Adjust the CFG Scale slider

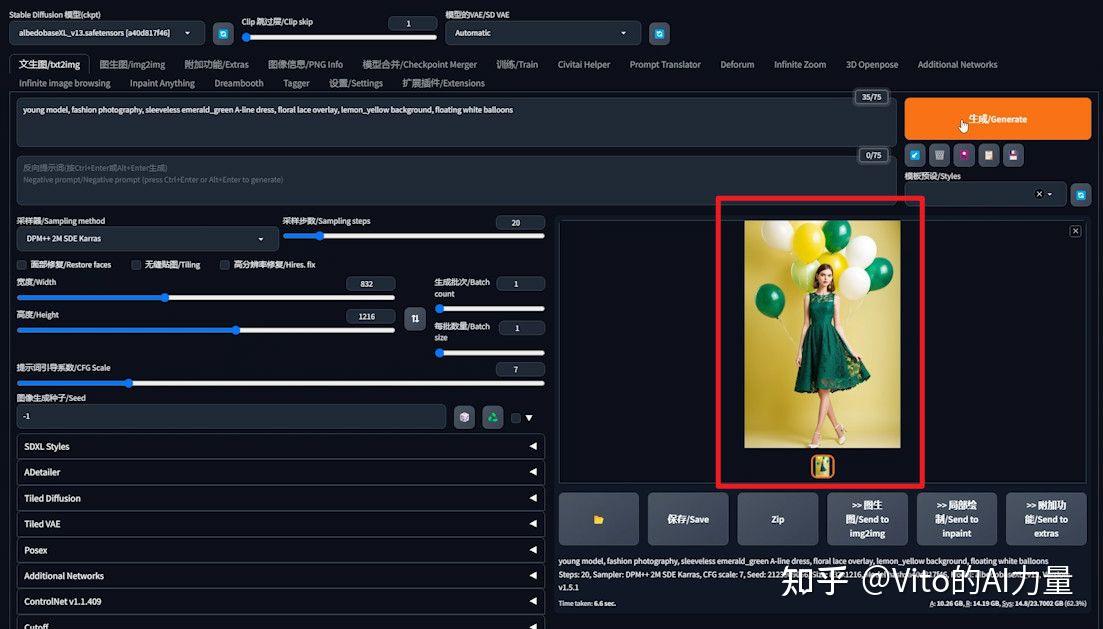(281, 383)
